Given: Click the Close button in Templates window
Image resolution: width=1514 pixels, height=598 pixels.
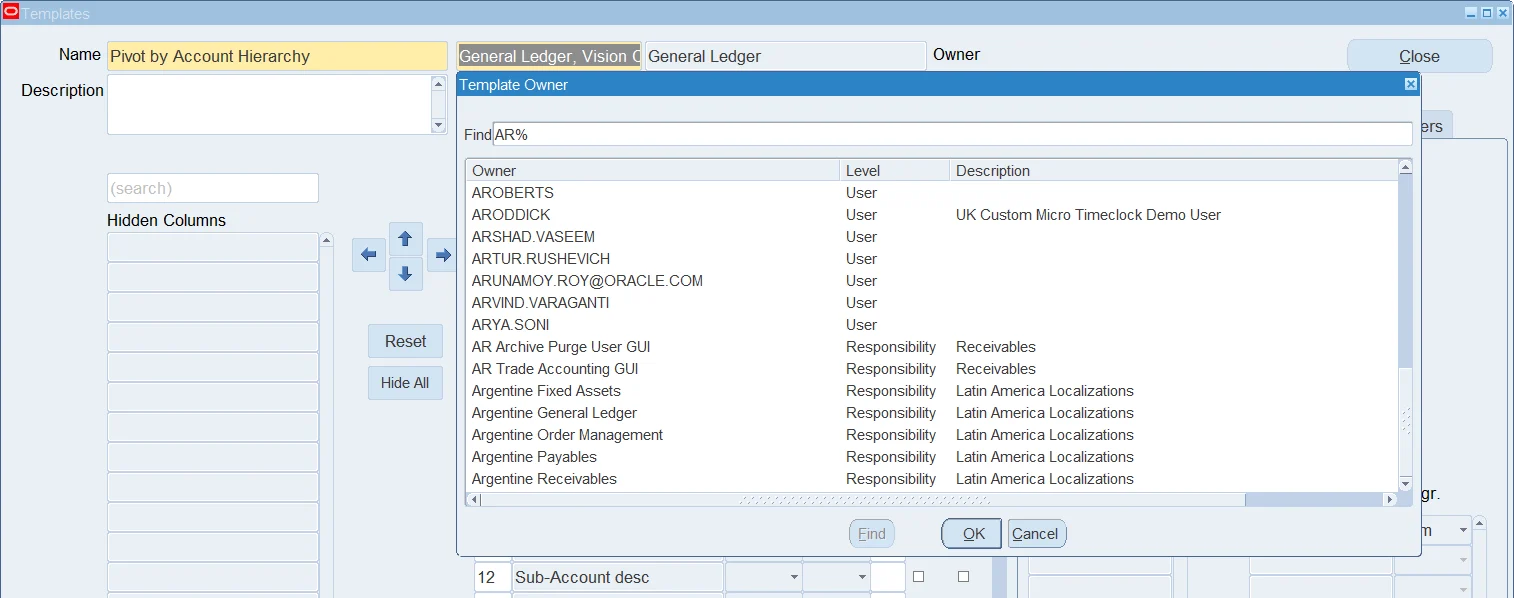Looking at the screenshot, I should click(x=1419, y=56).
